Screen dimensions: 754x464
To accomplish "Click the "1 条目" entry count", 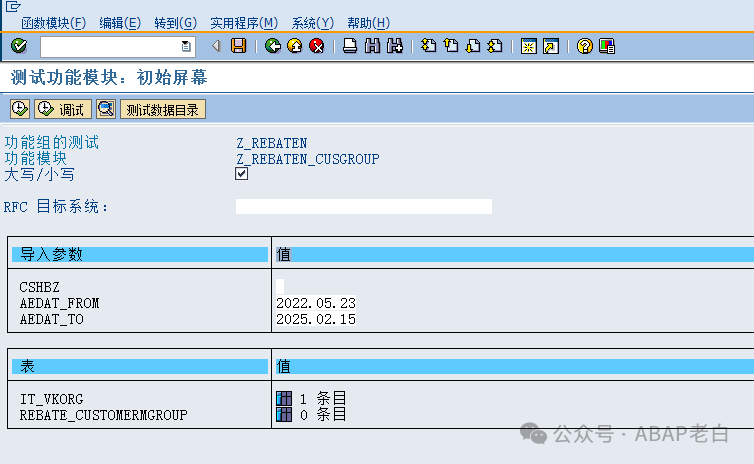I will coord(322,399).
